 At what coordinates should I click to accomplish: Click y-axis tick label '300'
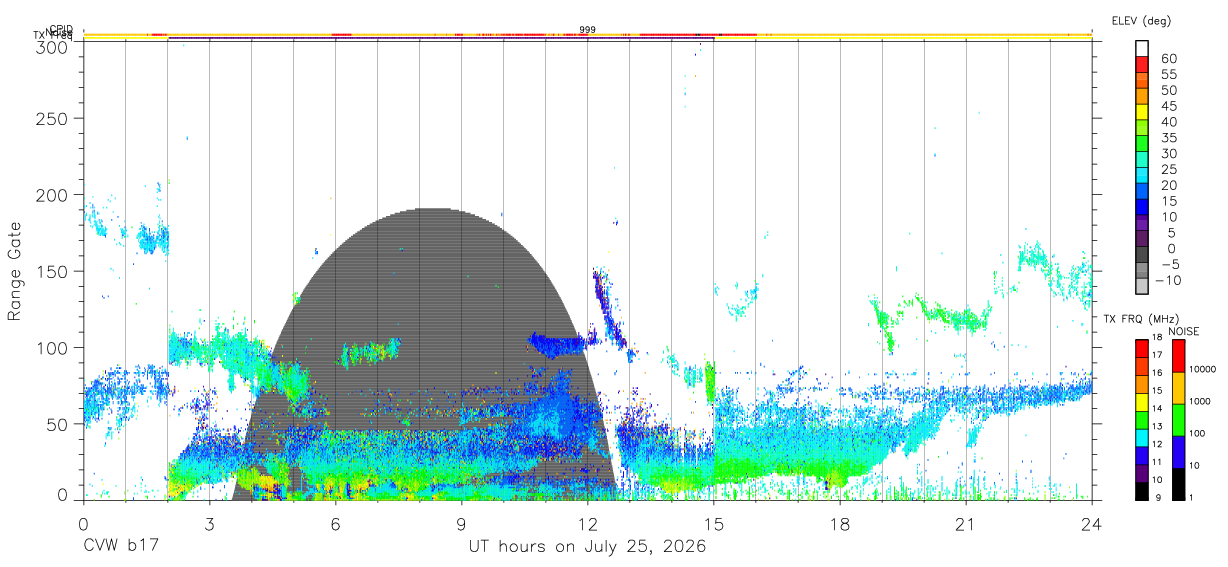[52, 46]
